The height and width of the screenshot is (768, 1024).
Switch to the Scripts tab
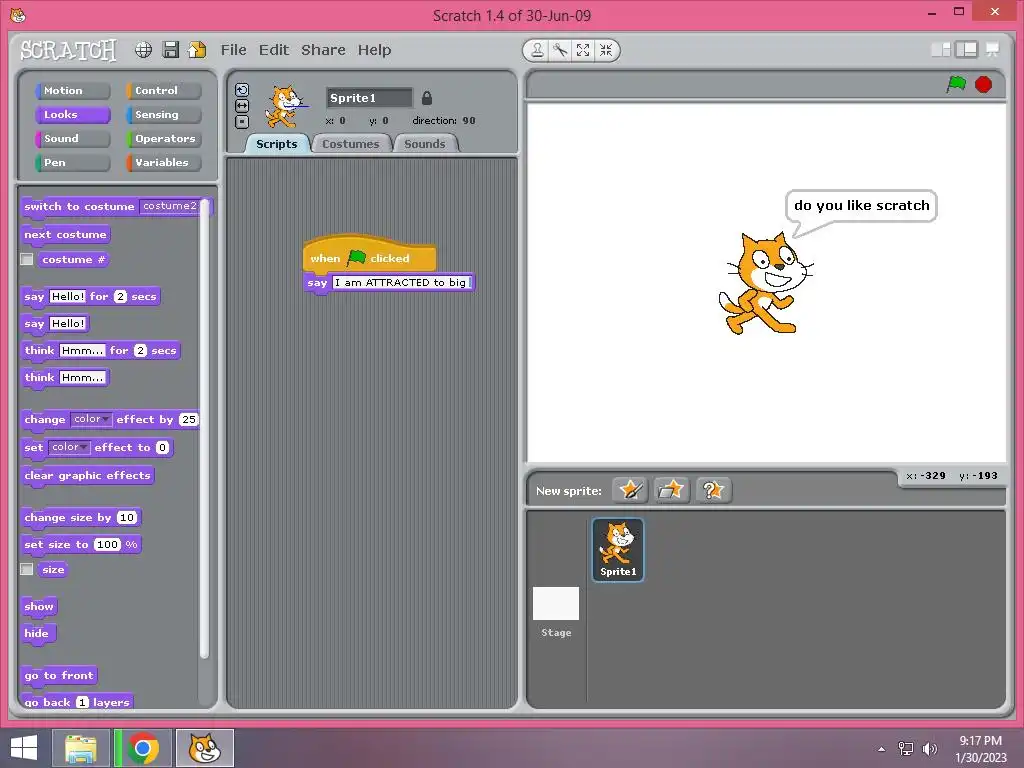tap(276, 144)
